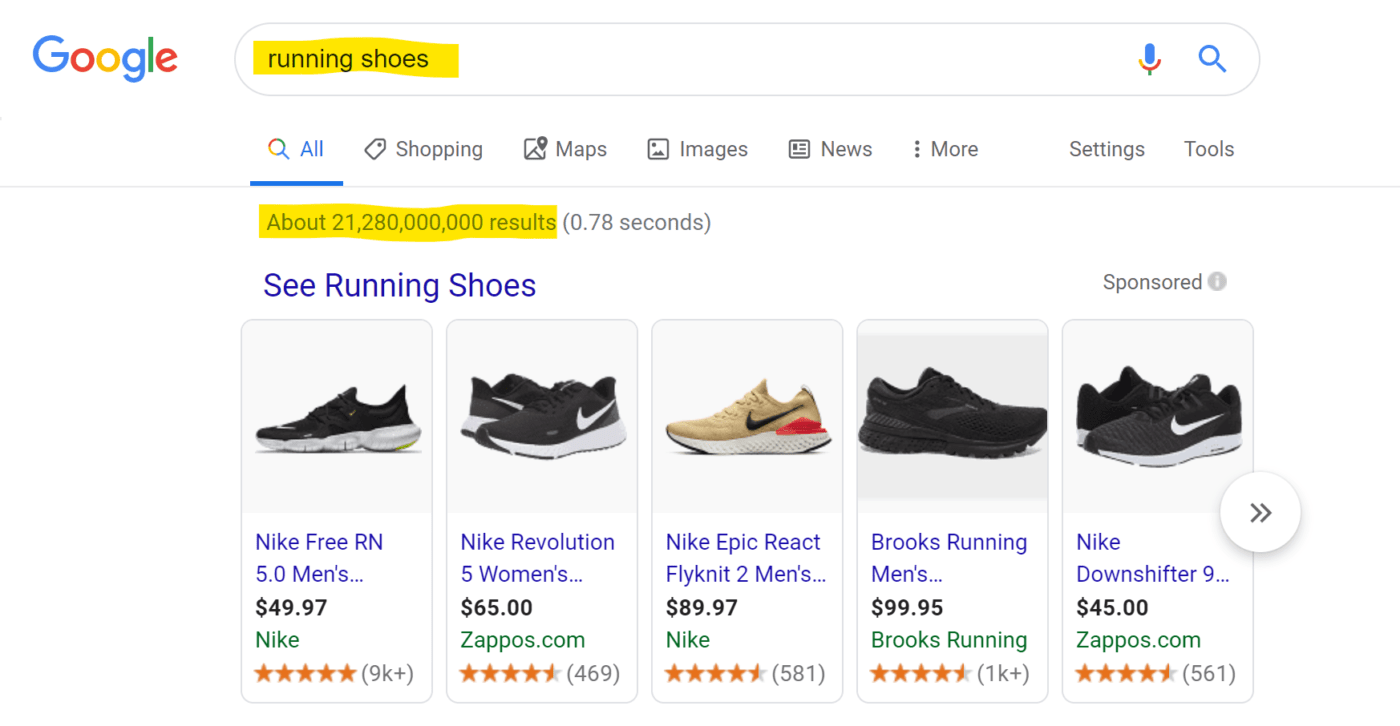The width and height of the screenshot is (1400, 726).
Task: Click the Nike Revolution 5 shoe image
Action: pyautogui.click(x=542, y=417)
